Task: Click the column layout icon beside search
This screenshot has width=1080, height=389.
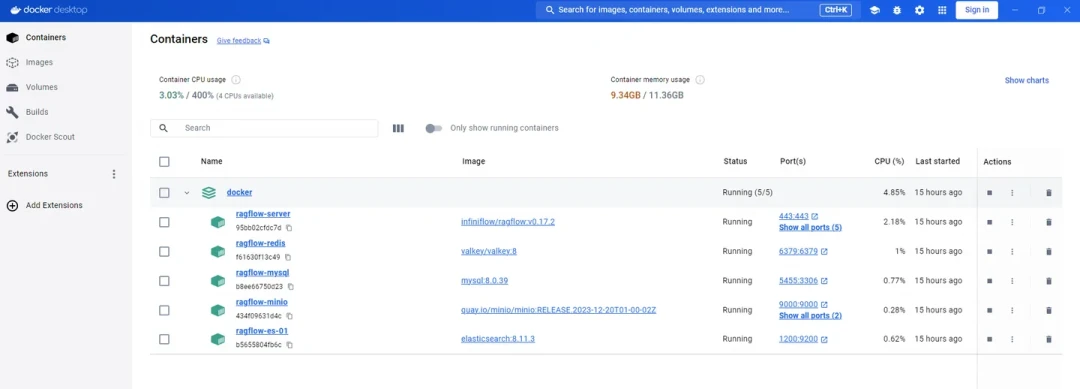Action: coord(398,128)
